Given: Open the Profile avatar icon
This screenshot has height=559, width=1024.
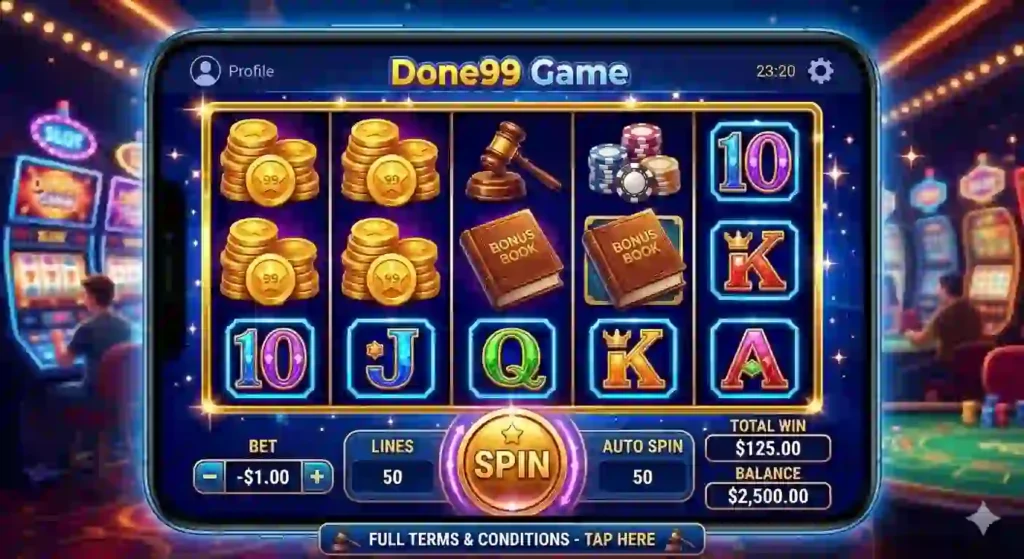Looking at the screenshot, I should pos(205,71).
